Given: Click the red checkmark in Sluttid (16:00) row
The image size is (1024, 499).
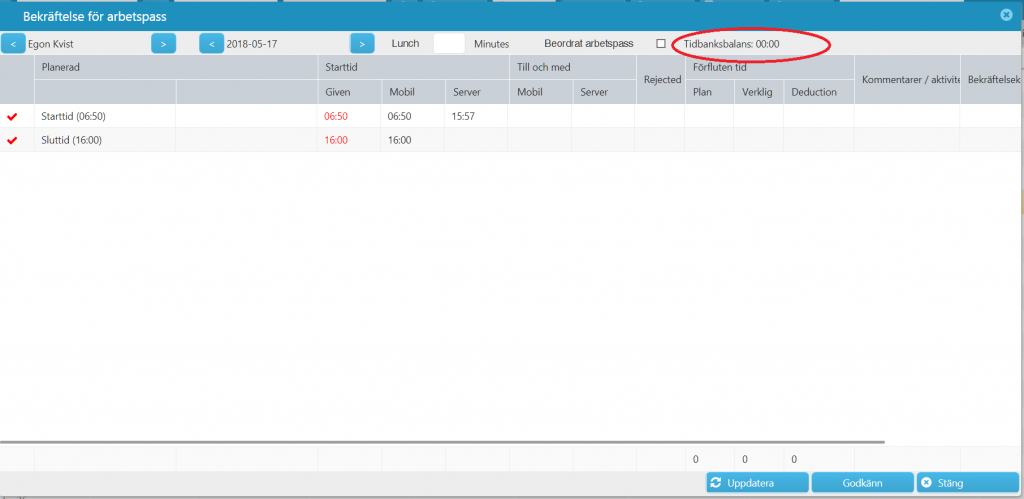Looking at the screenshot, I should (12, 140).
